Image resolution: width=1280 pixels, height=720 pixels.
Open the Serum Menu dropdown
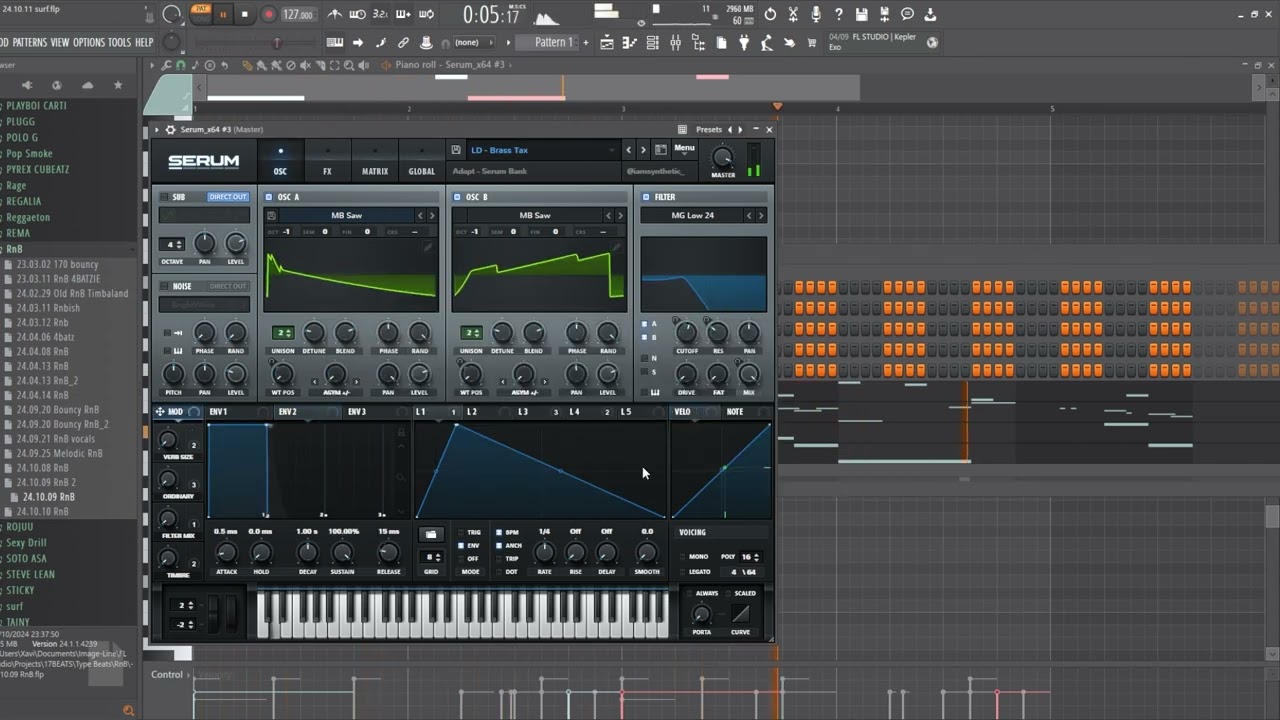[x=684, y=148]
